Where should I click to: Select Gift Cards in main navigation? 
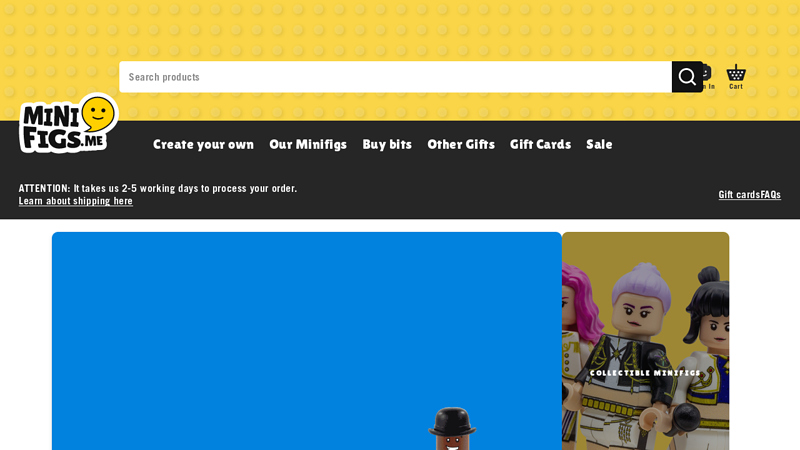540,144
